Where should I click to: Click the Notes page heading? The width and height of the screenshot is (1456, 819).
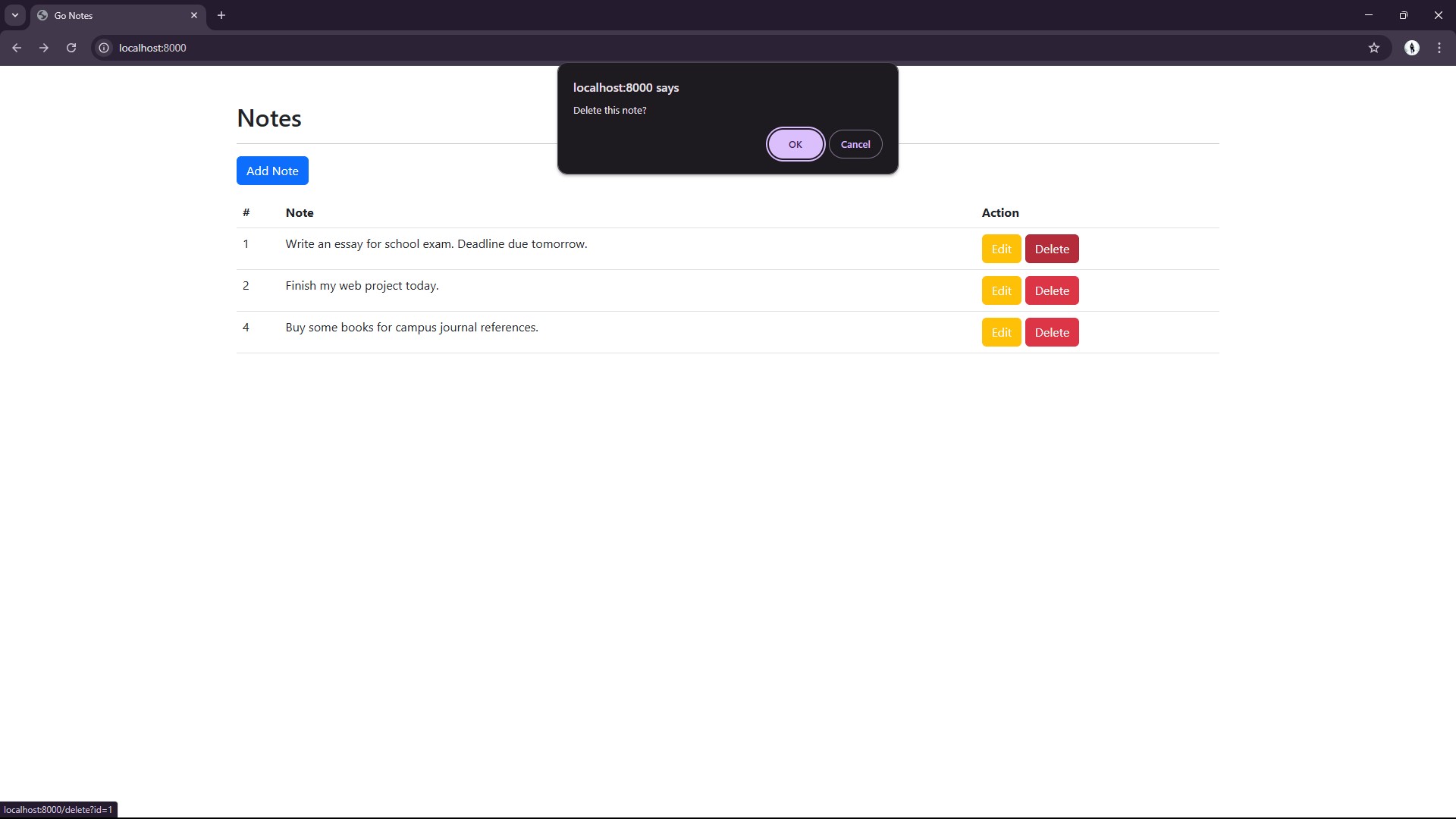269,118
